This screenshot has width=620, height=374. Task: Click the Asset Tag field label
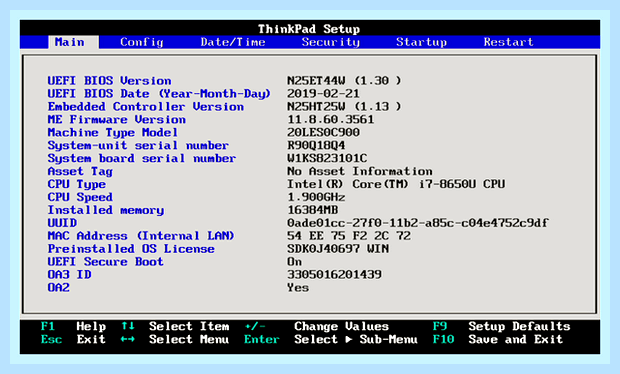[x=80, y=171]
